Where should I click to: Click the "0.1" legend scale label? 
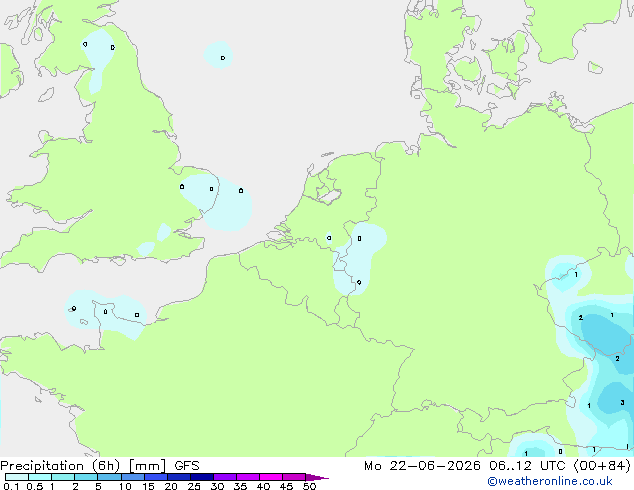[x=11, y=486]
